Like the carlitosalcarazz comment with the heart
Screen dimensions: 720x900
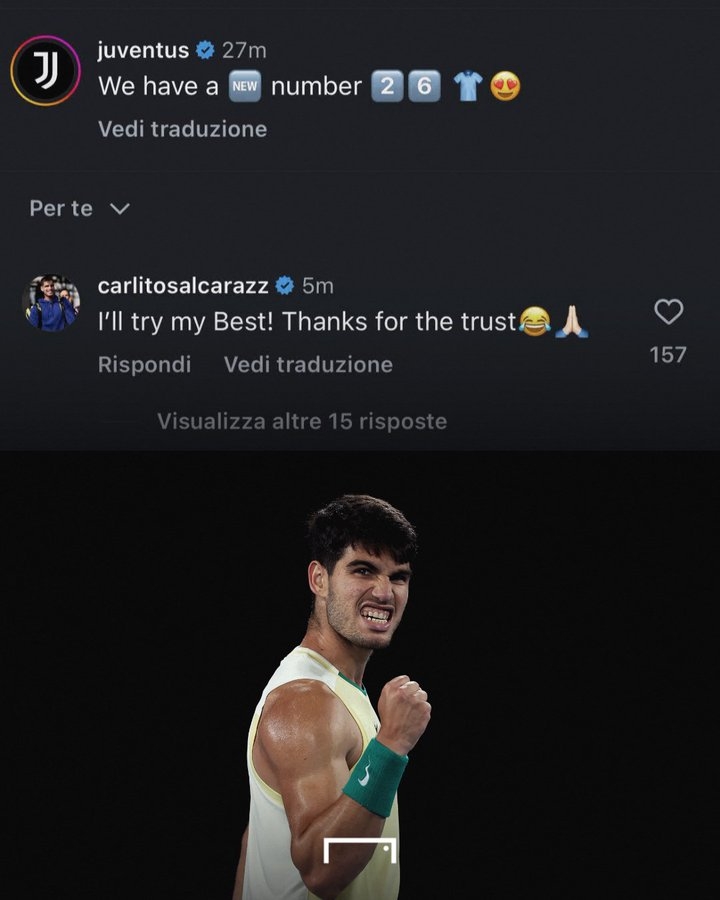coord(669,312)
